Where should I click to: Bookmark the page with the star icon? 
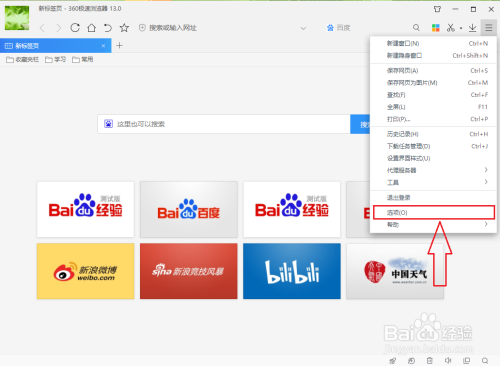124,28
